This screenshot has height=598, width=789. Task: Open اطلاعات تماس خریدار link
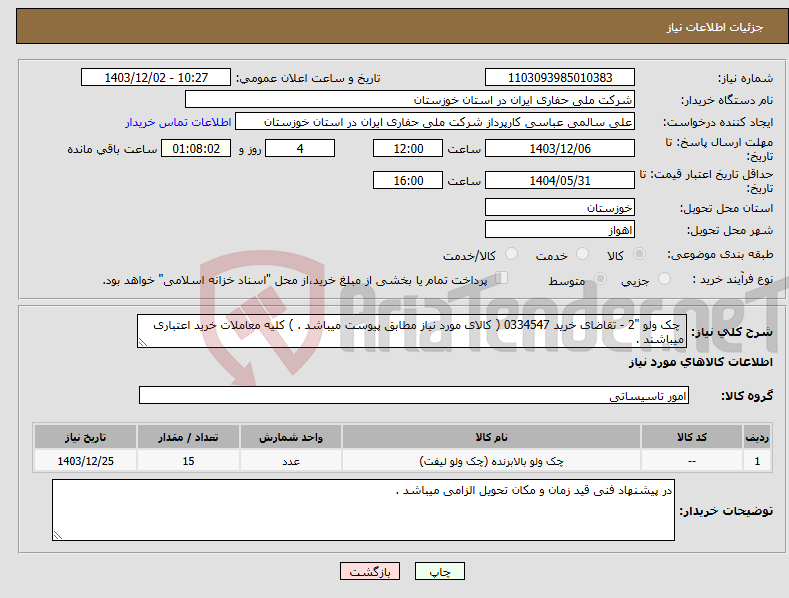[x=178, y=122]
